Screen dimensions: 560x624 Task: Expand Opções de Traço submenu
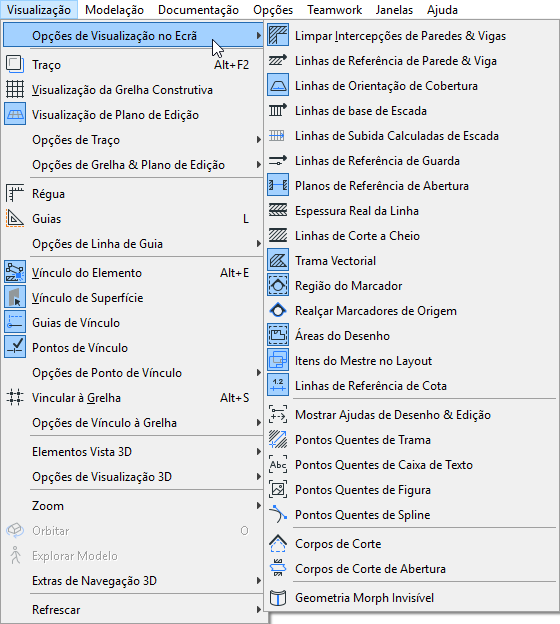click(133, 140)
